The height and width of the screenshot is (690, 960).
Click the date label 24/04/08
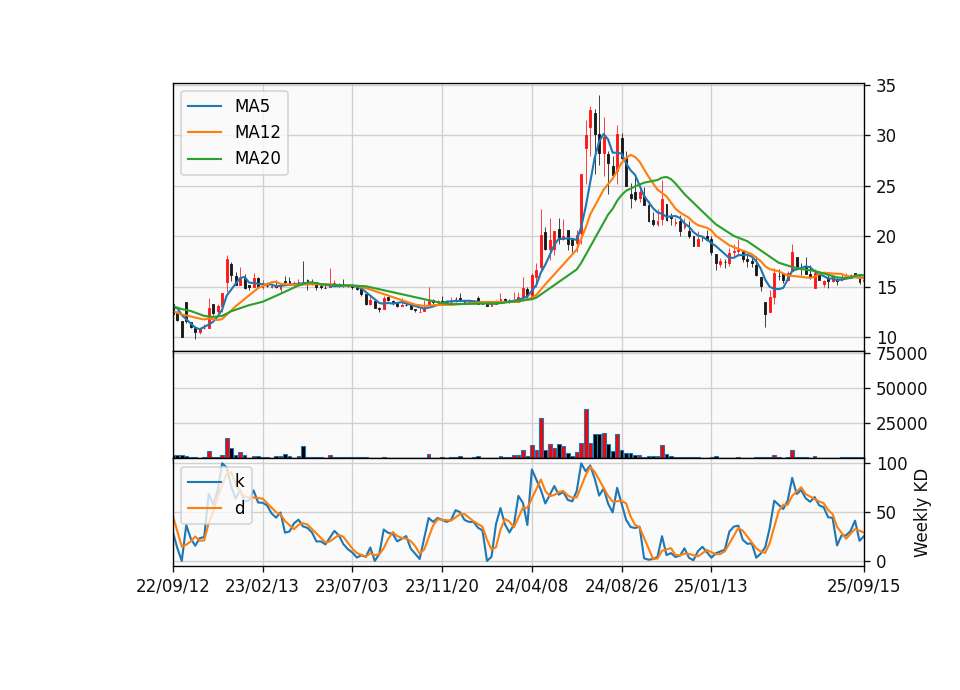531,587
